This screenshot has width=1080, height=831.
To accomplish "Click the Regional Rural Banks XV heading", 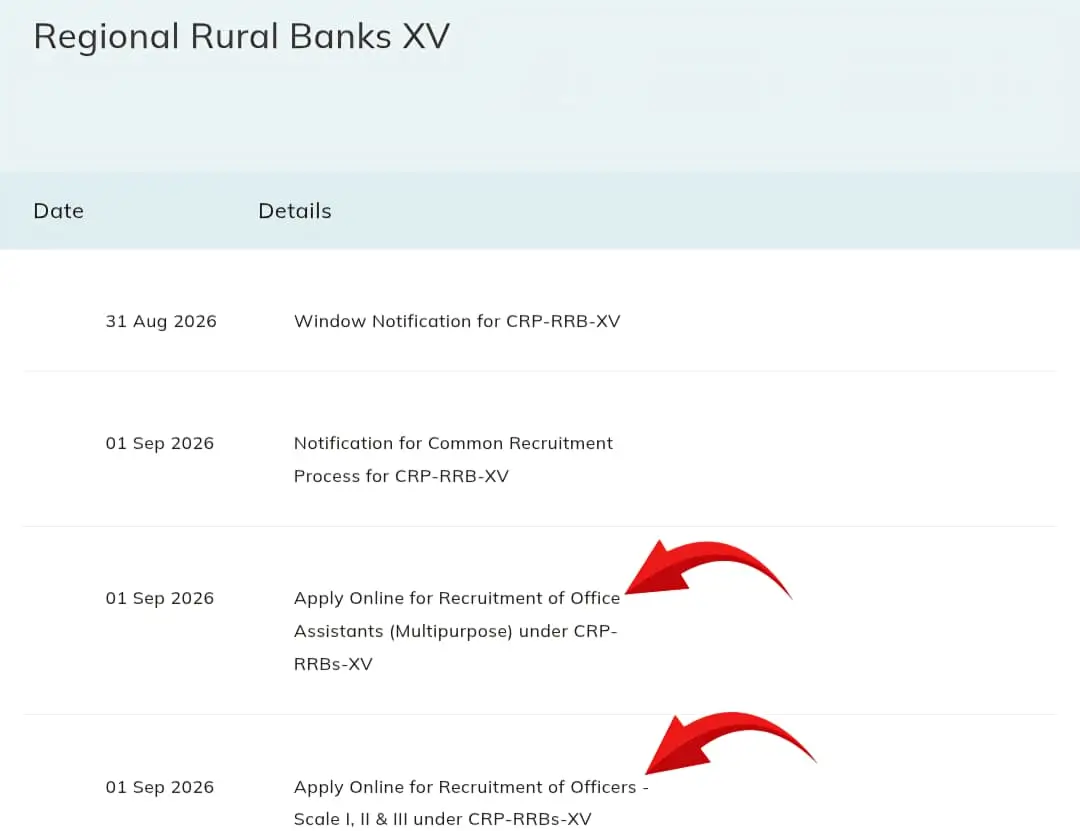I will (242, 37).
